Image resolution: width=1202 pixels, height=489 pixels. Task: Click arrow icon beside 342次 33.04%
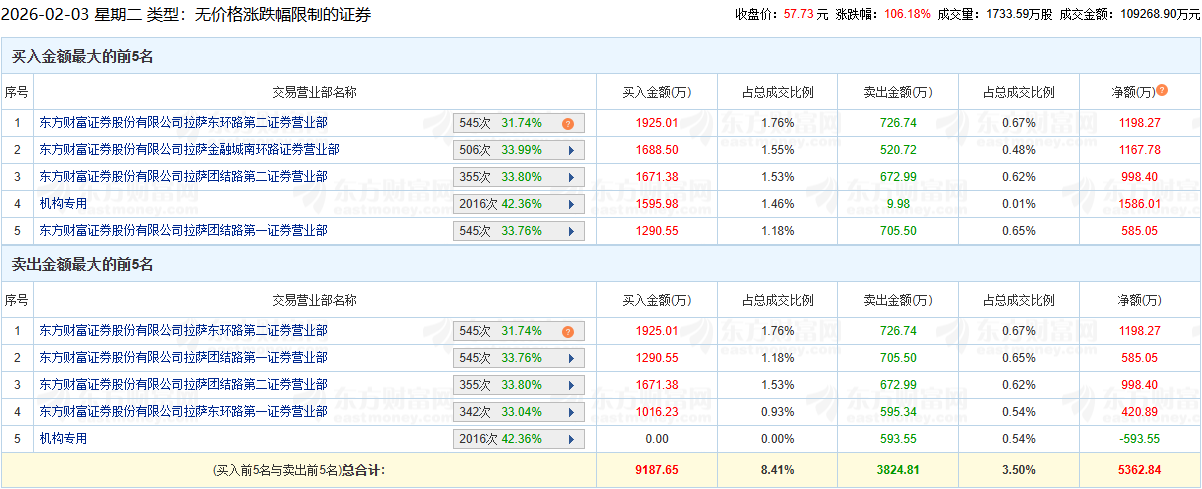(x=571, y=412)
